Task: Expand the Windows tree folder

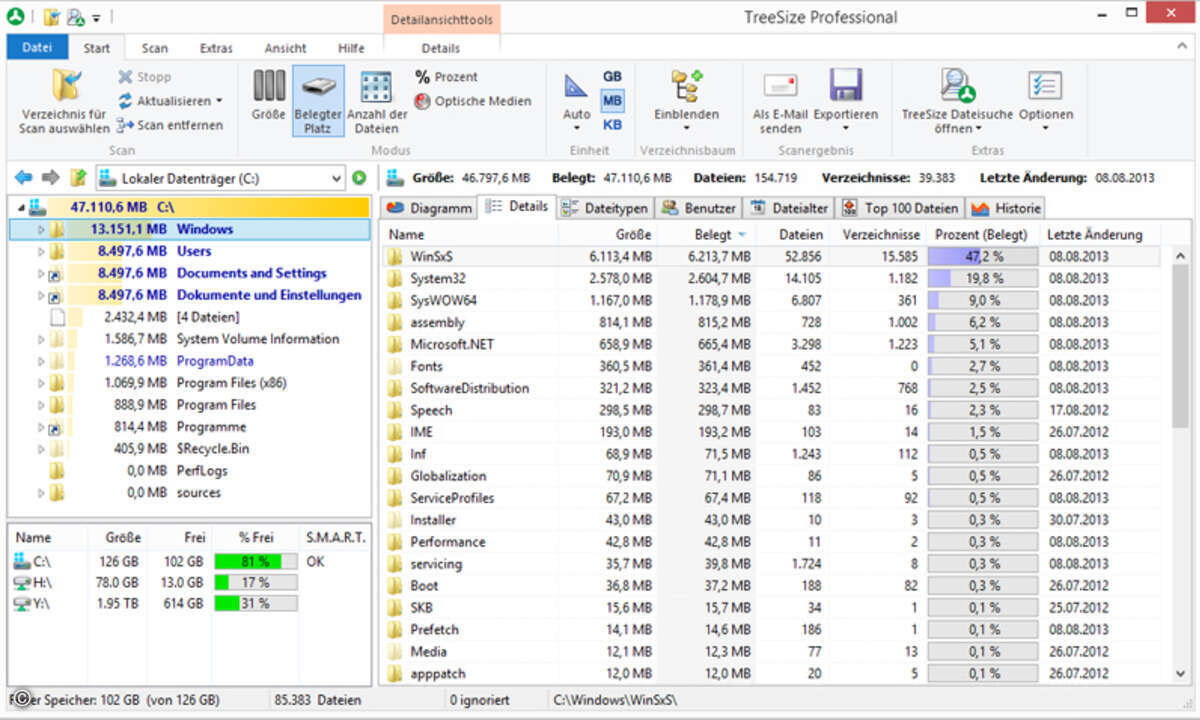Action: tap(41, 229)
